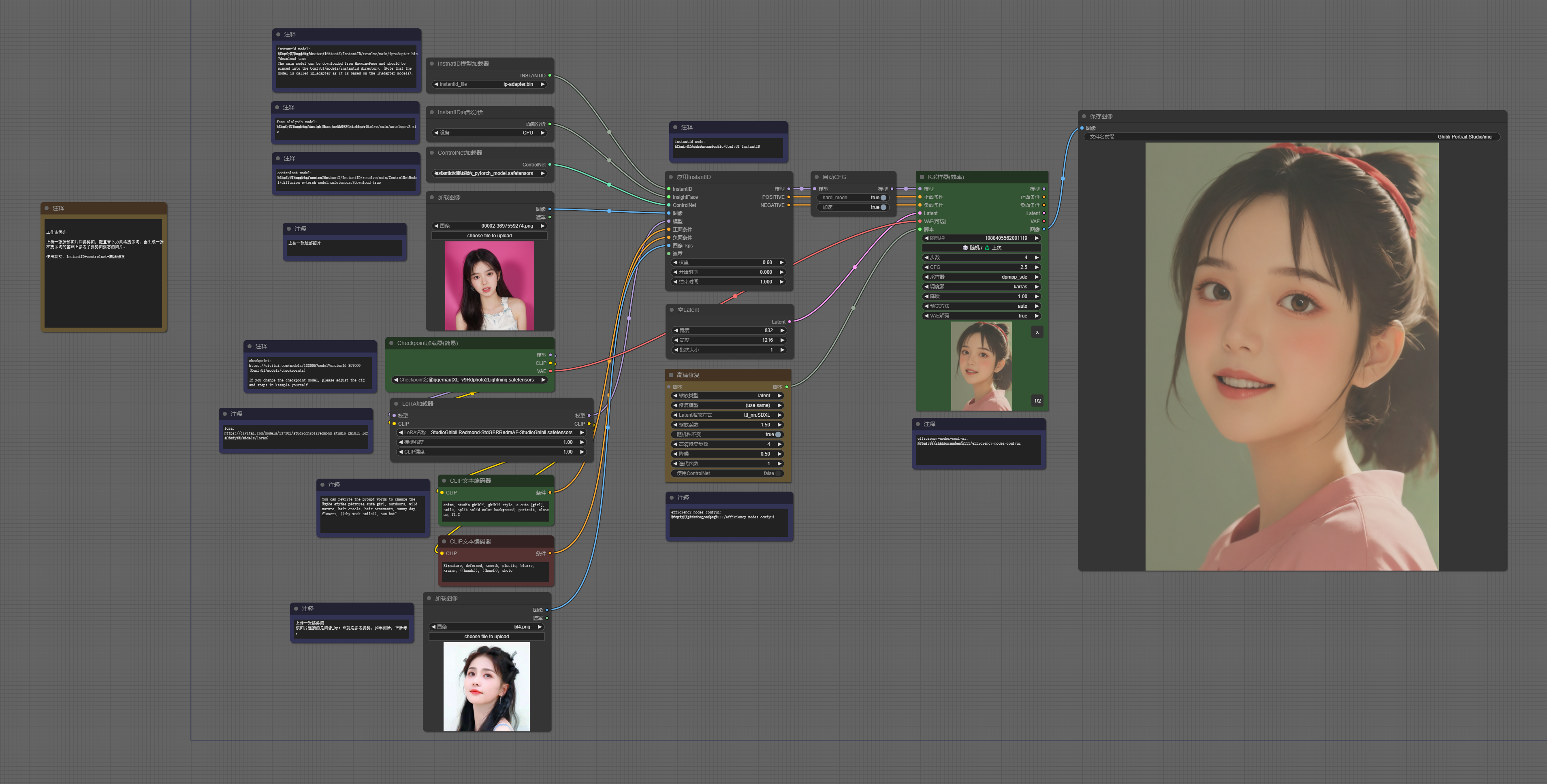Click the 脚本 output socket on 高清修复

[787, 387]
